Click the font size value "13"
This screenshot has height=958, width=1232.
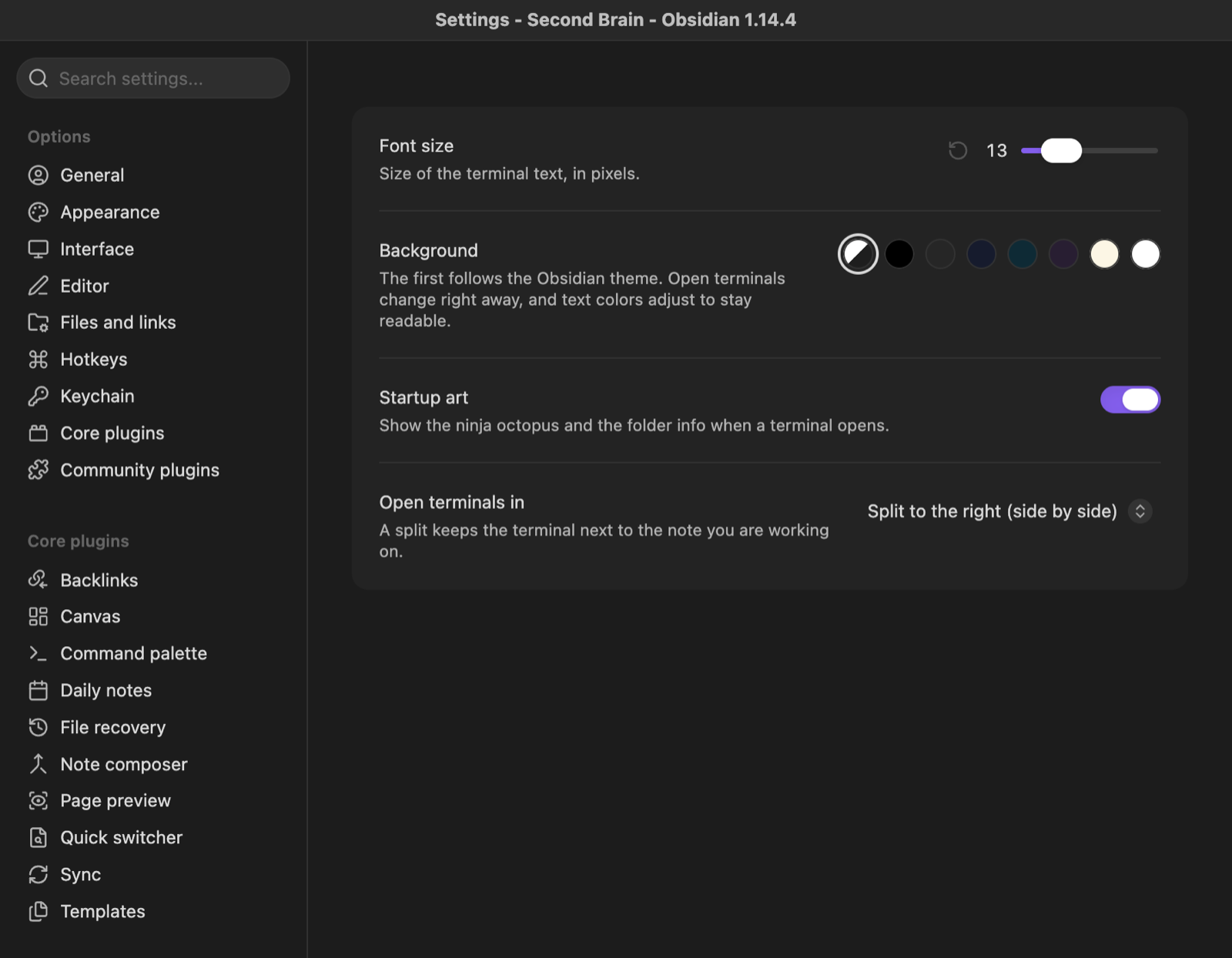[x=997, y=151]
